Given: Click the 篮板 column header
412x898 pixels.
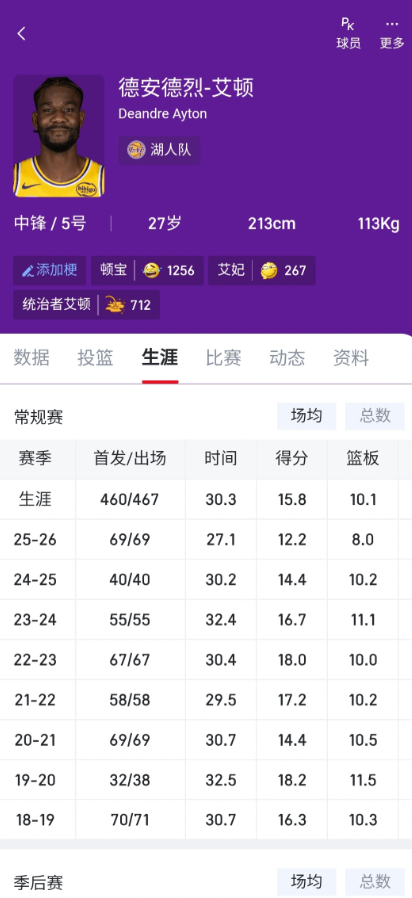Looking at the screenshot, I should (363, 459).
